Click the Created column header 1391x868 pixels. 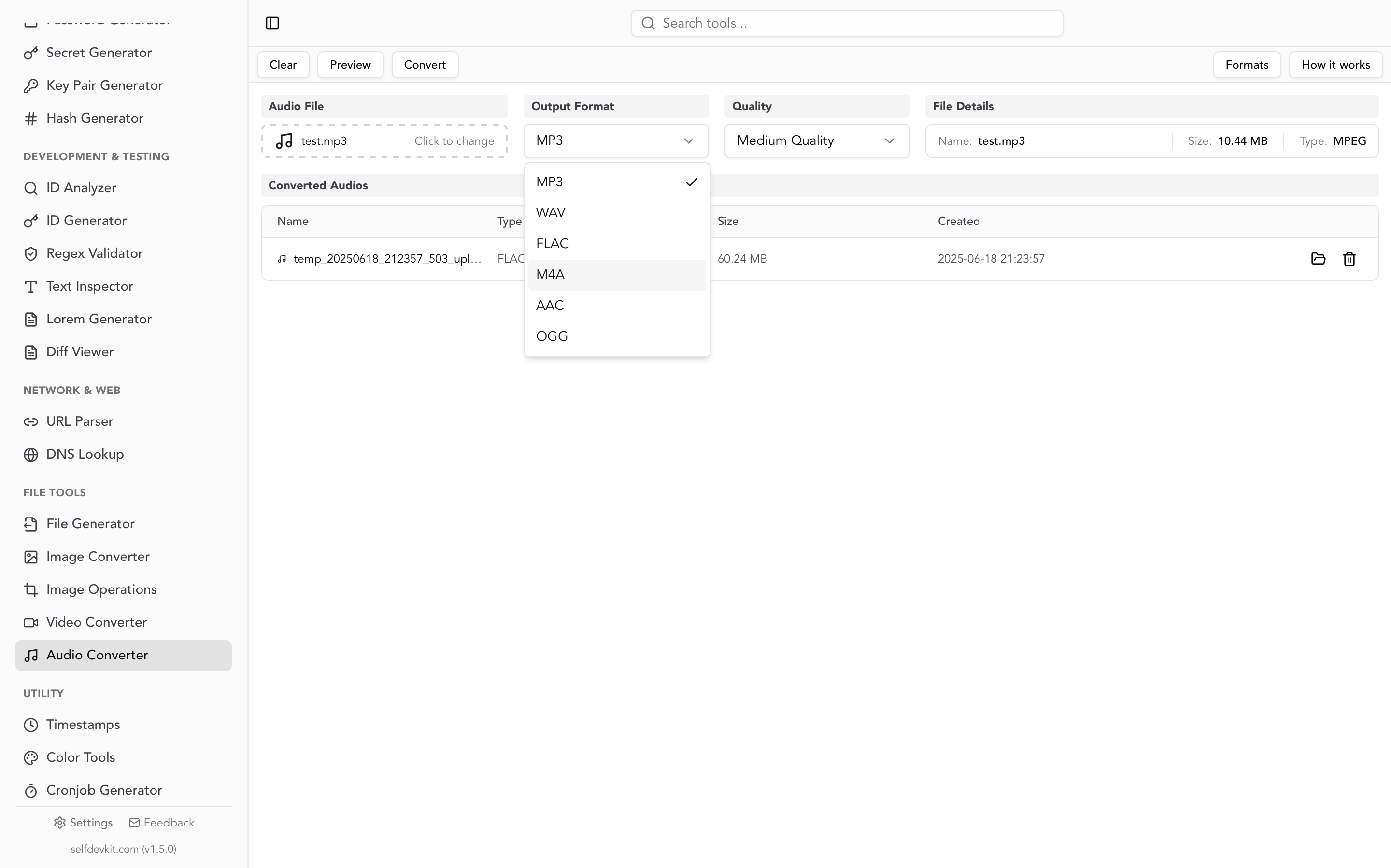coord(959,221)
